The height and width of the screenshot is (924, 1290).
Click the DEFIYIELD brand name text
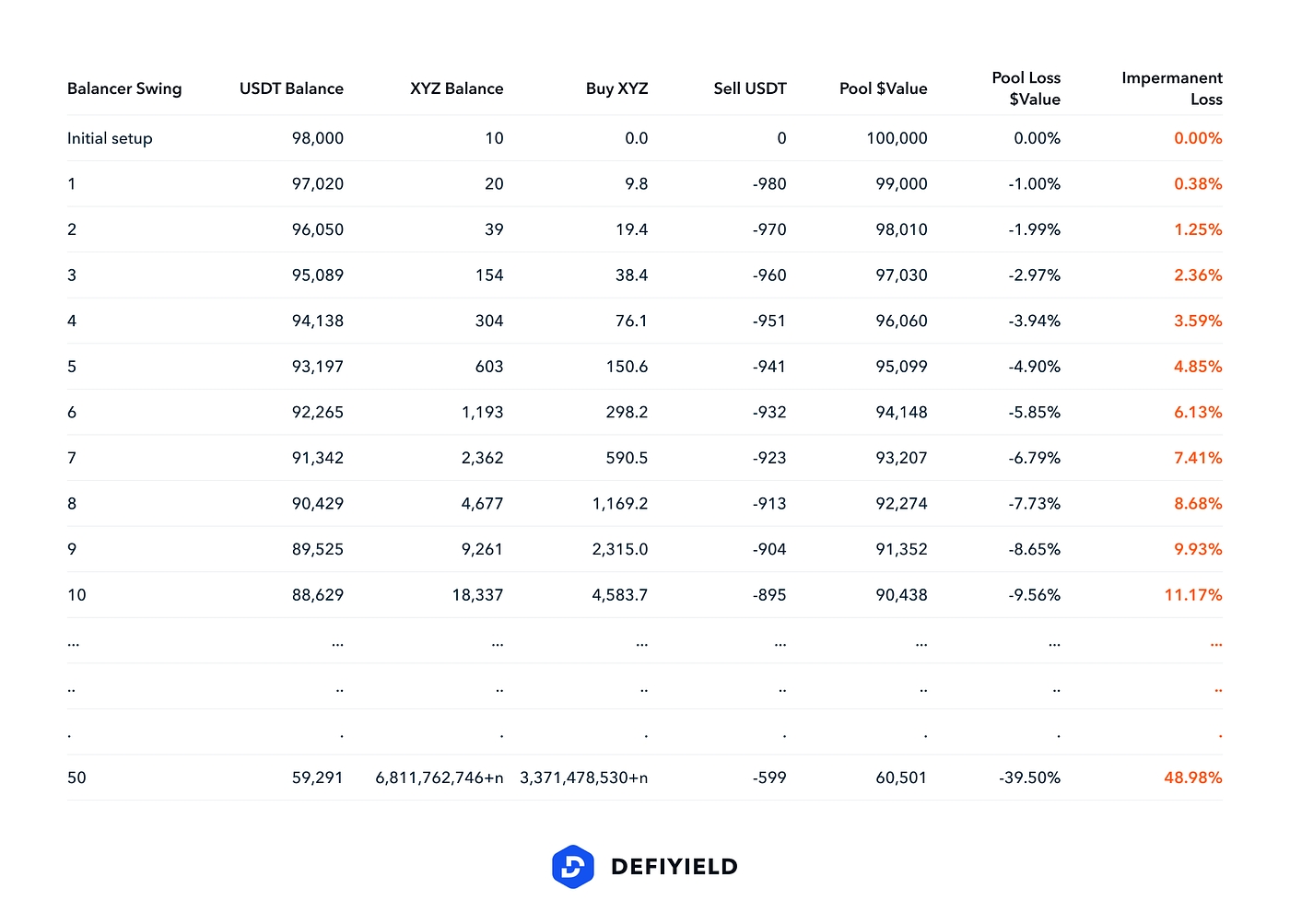coord(674,867)
